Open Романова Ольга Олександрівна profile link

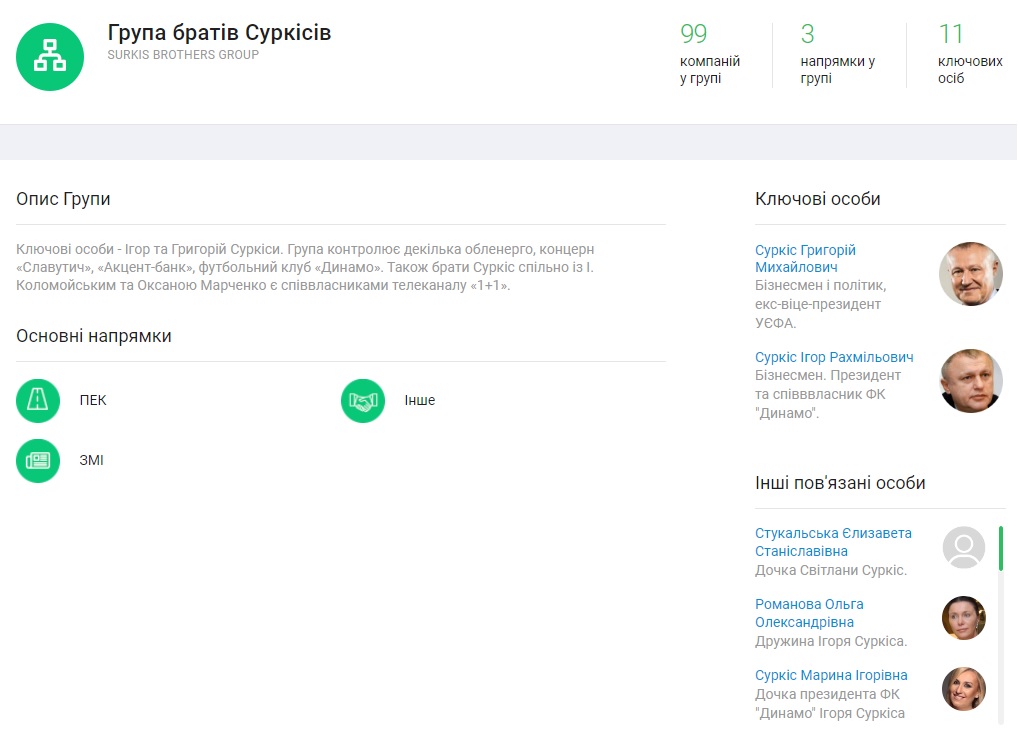809,613
